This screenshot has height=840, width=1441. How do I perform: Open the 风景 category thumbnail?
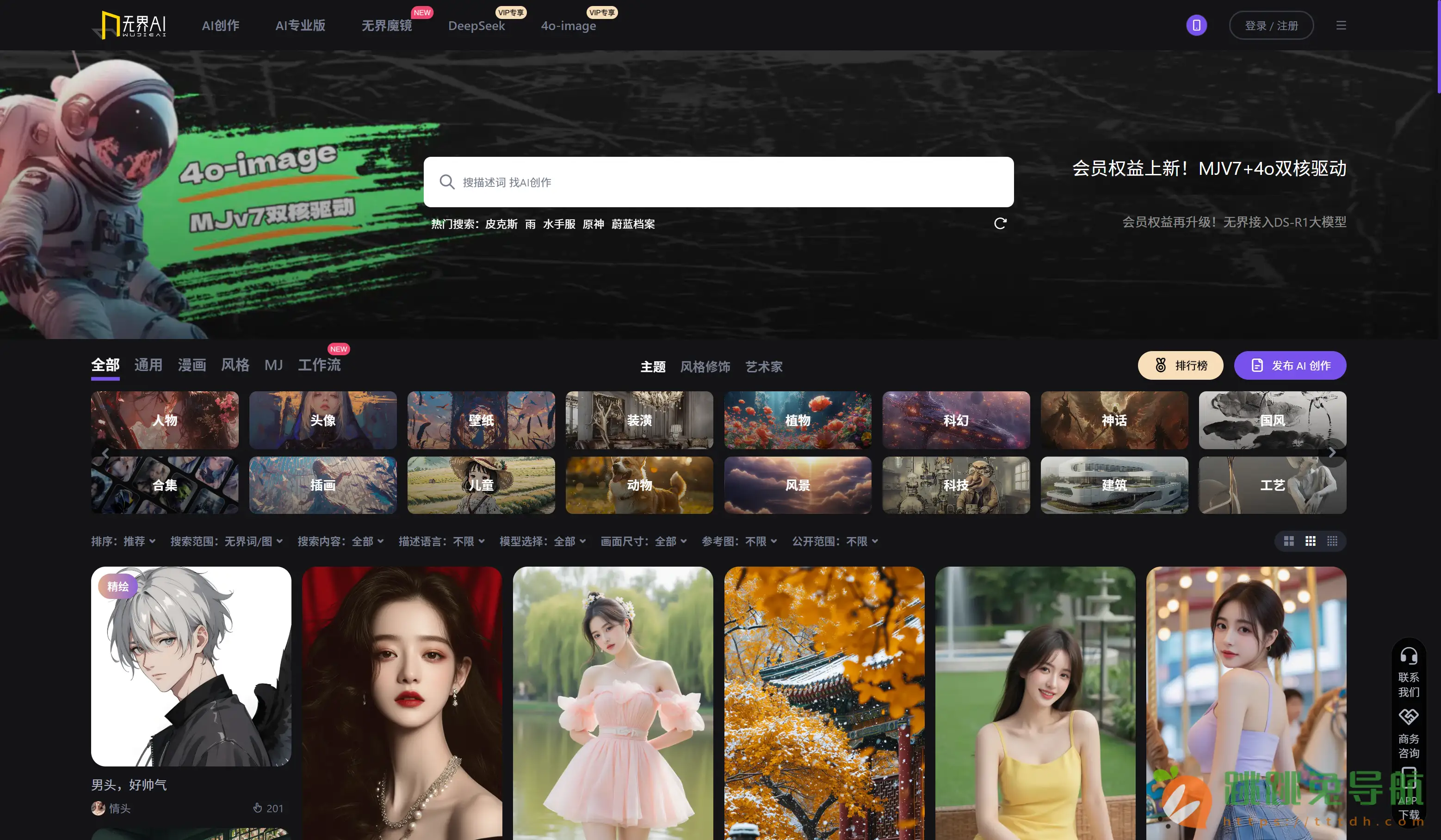(798, 485)
